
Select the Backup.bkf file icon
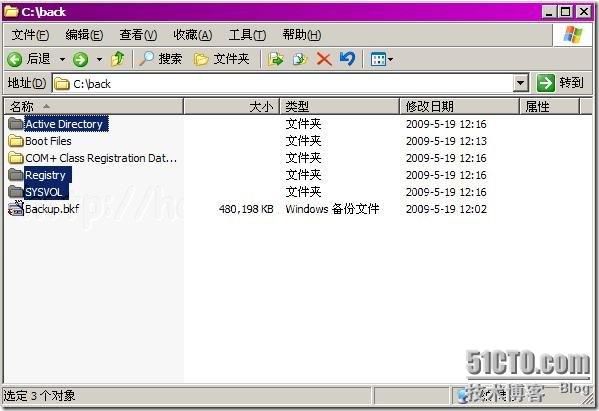pyautogui.click(x=16, y=209)
